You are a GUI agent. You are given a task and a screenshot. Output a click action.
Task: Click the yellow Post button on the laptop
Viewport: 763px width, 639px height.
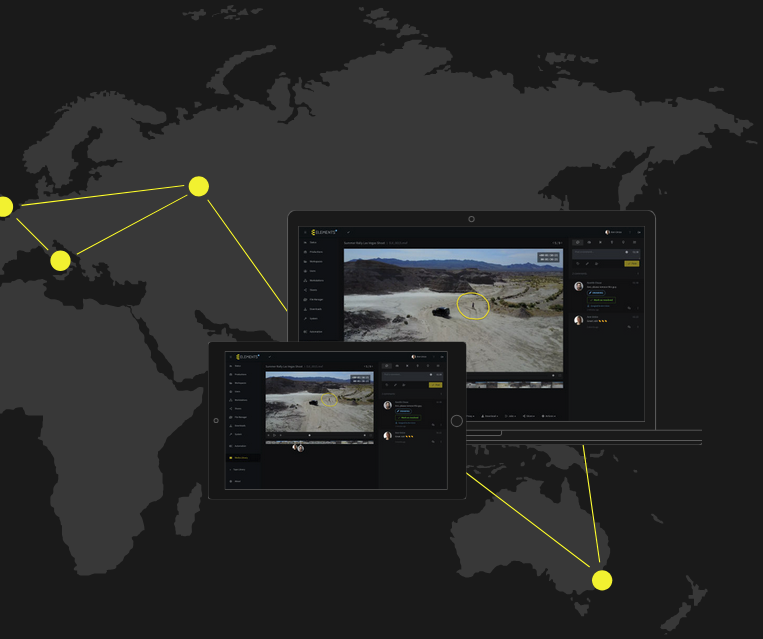click(631, 263)
